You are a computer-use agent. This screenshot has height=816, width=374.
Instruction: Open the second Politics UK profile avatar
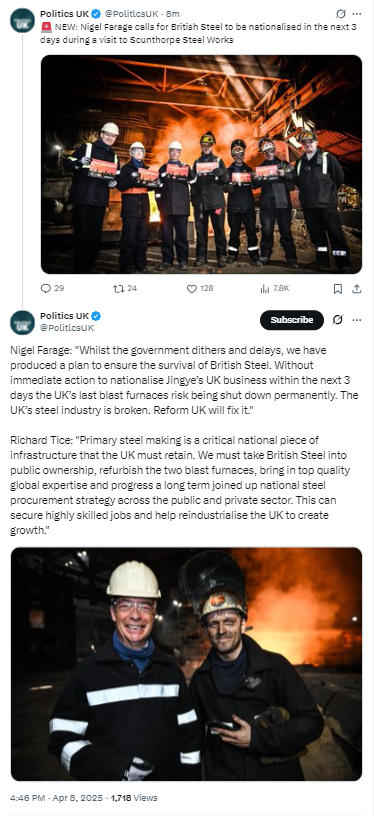[x=22, y=323]
